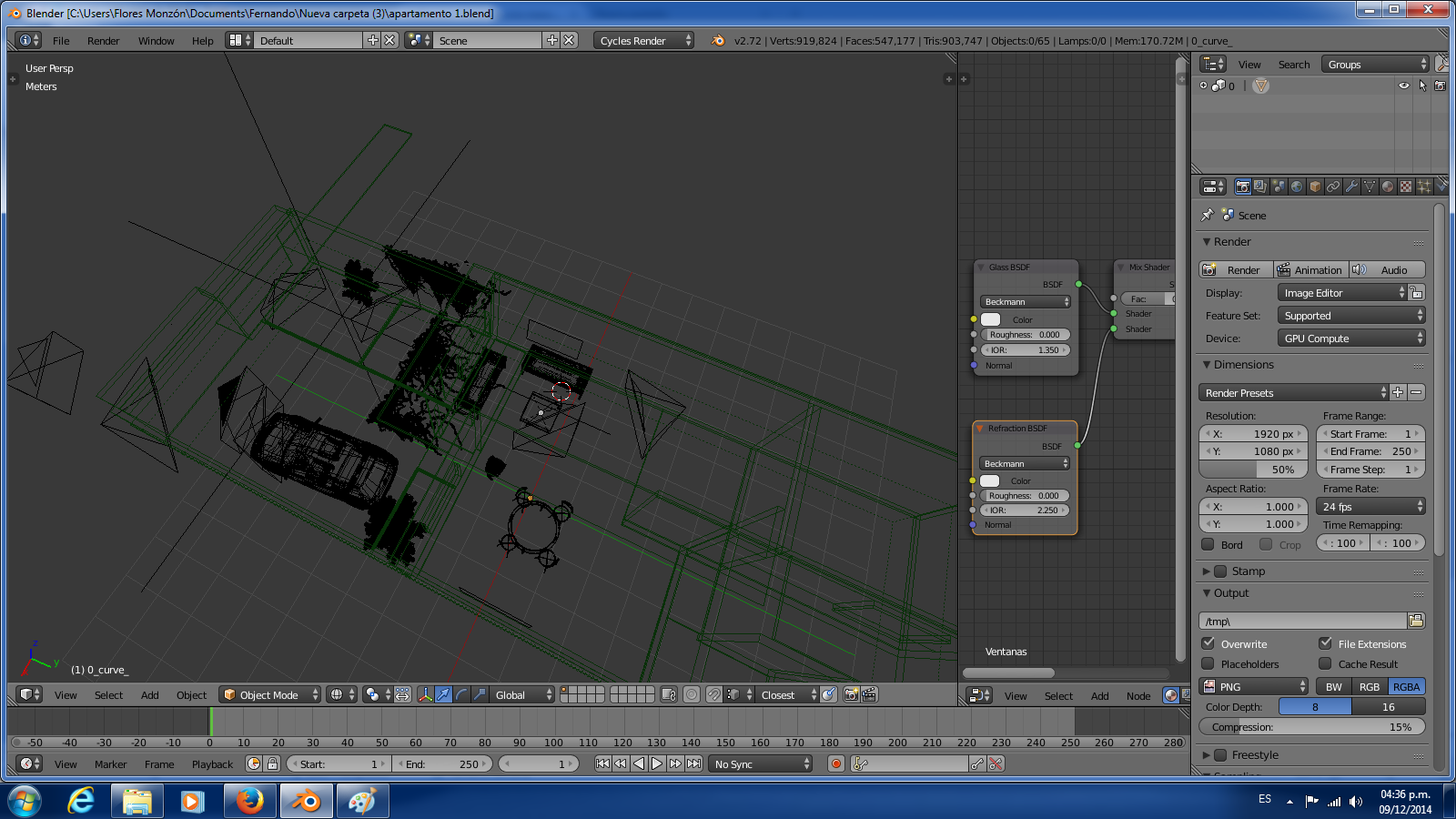The width and height of the screenshot is (1456, 819).
Task: Open the World properties tab
Action: pyautogui.click(x=1297, y=187)
